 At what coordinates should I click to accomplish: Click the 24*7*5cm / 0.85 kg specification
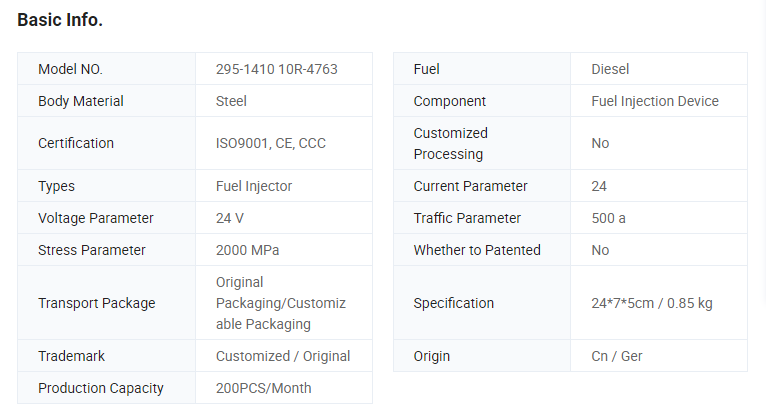(x=652, y=303)
